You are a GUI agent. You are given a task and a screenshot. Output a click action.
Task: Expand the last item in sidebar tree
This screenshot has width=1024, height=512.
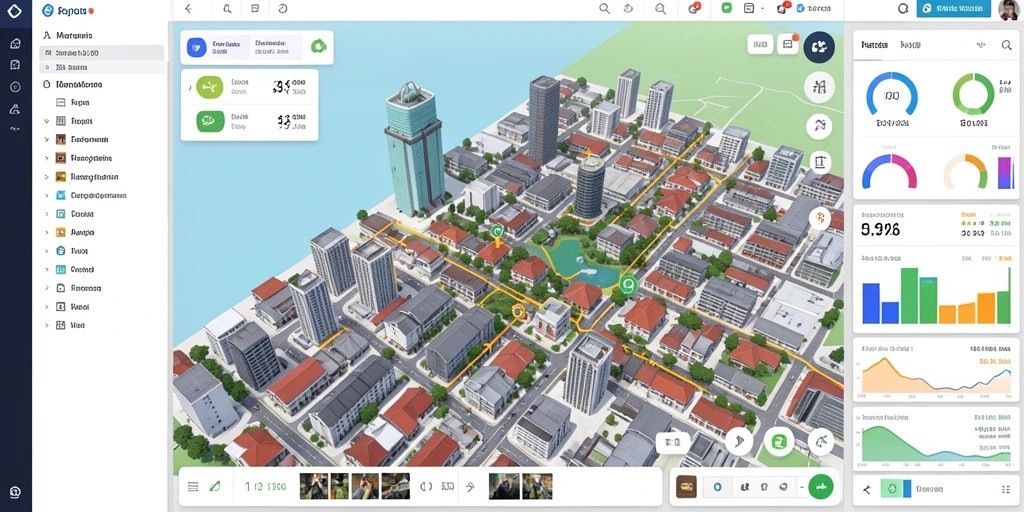pos(46,325)
